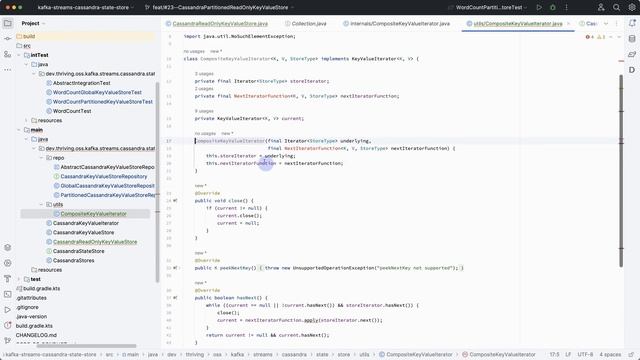This screenshot has height=360, width=640.
Task: Open the git branch dropdown feat/#23
Action: [220, 7]
